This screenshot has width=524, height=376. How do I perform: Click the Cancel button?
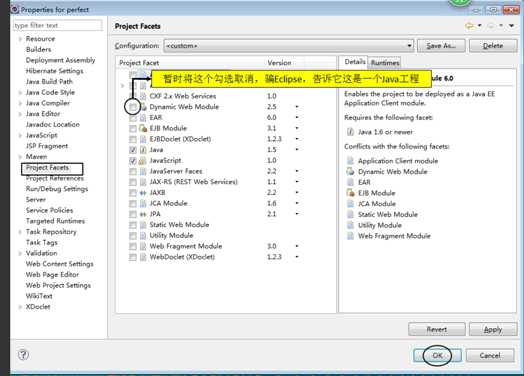[490, 355]
